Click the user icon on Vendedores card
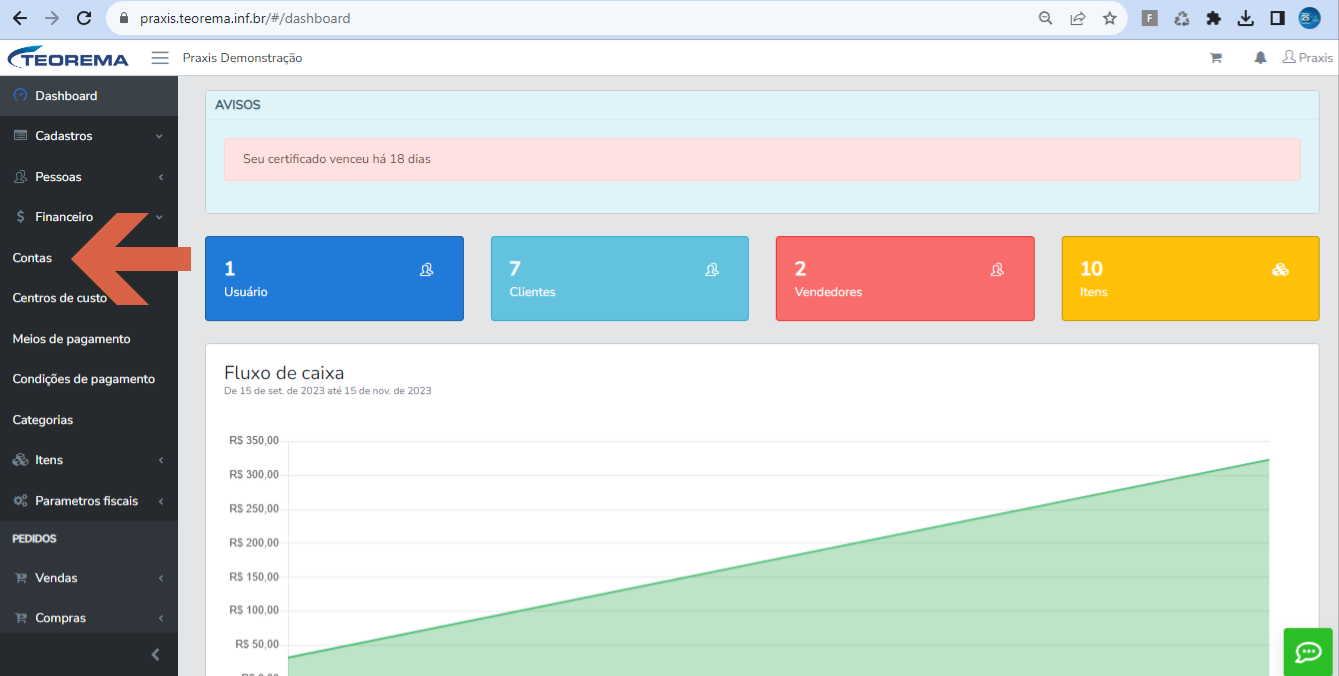 pyautogui.click(x=997, y=269)
